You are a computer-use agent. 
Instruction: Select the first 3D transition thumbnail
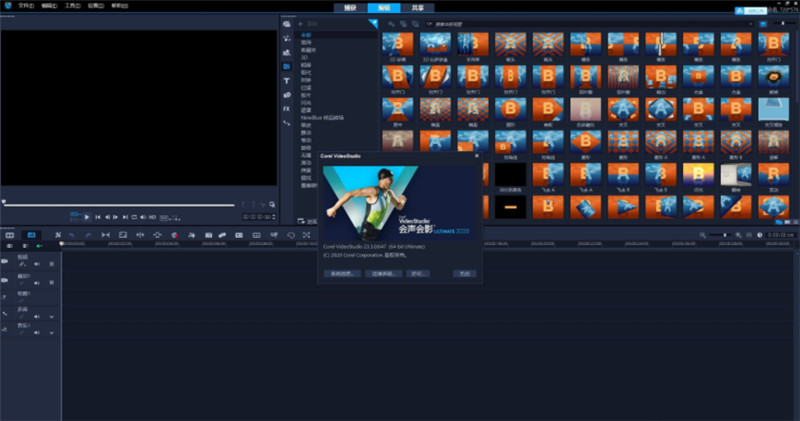click(397, 44)
